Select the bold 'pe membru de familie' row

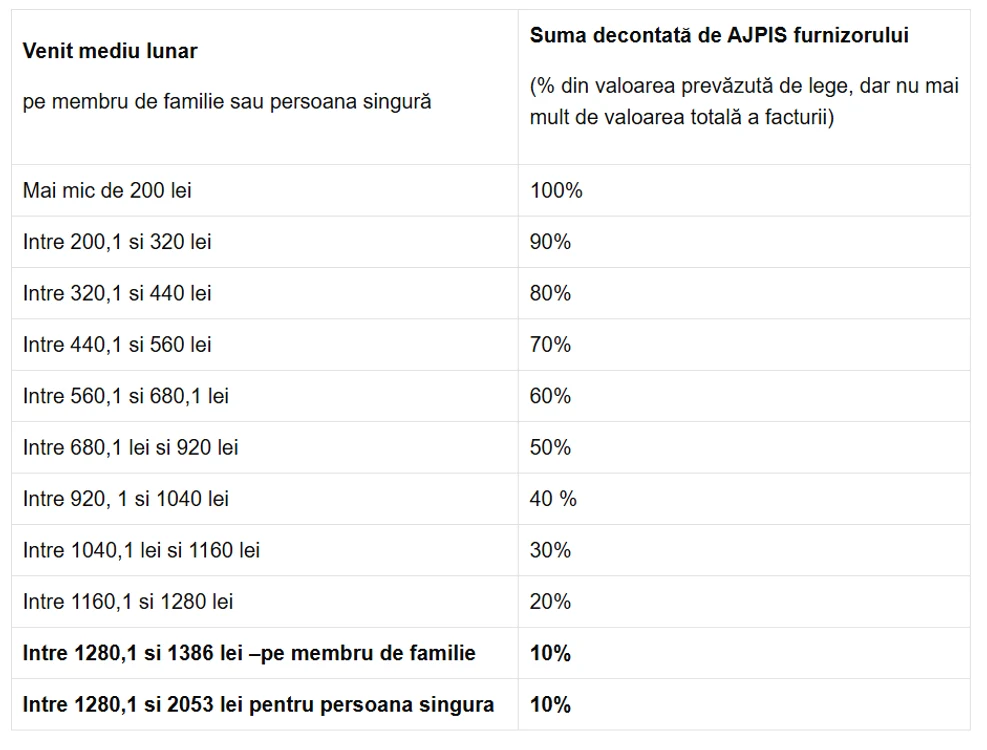coord(491,653)
